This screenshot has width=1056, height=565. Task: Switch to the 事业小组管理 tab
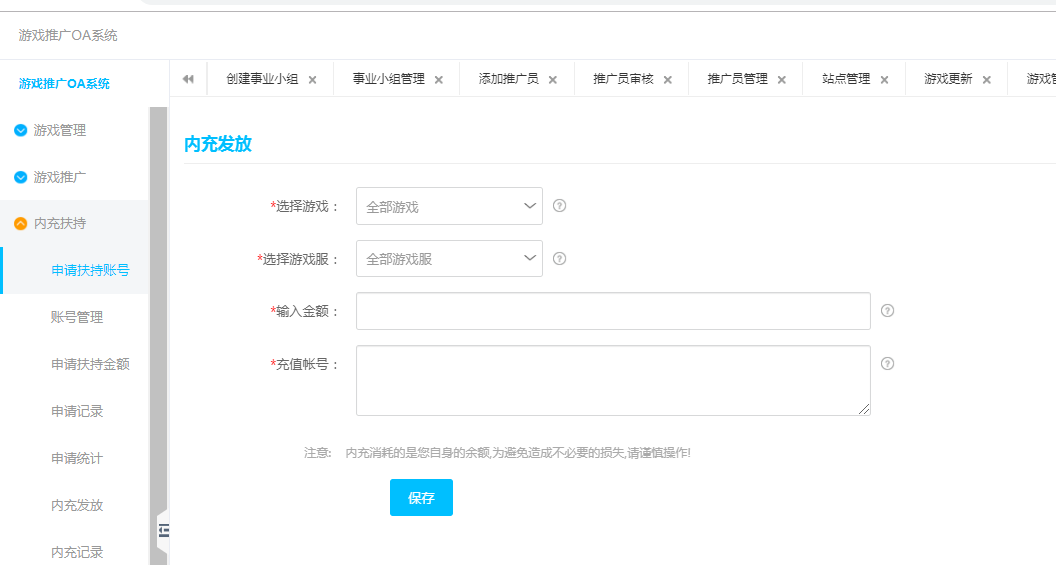pos(388,79)
